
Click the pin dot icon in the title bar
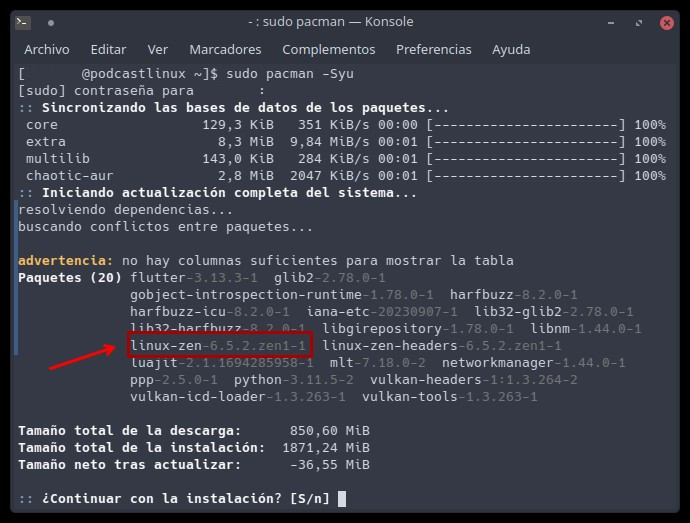[x=51, y=23]
